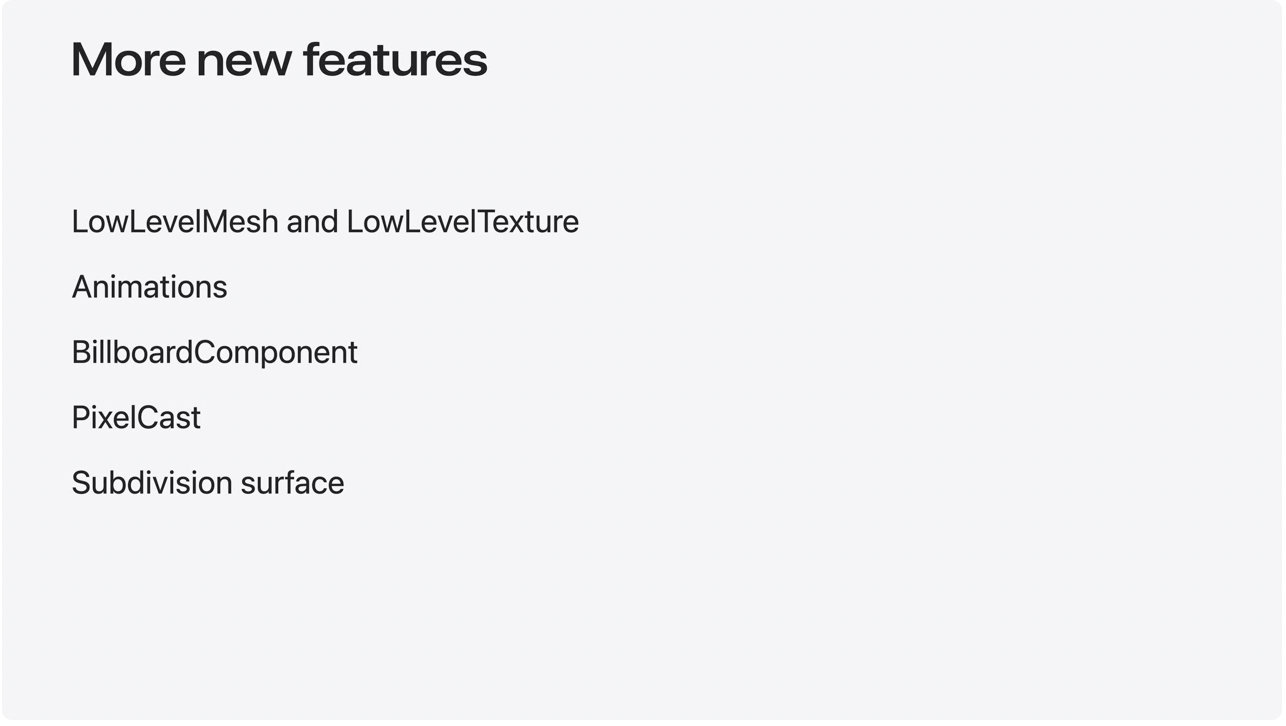Click the BillboardComponent list entry
The image size is (1286, 726).
click(214, 352)
